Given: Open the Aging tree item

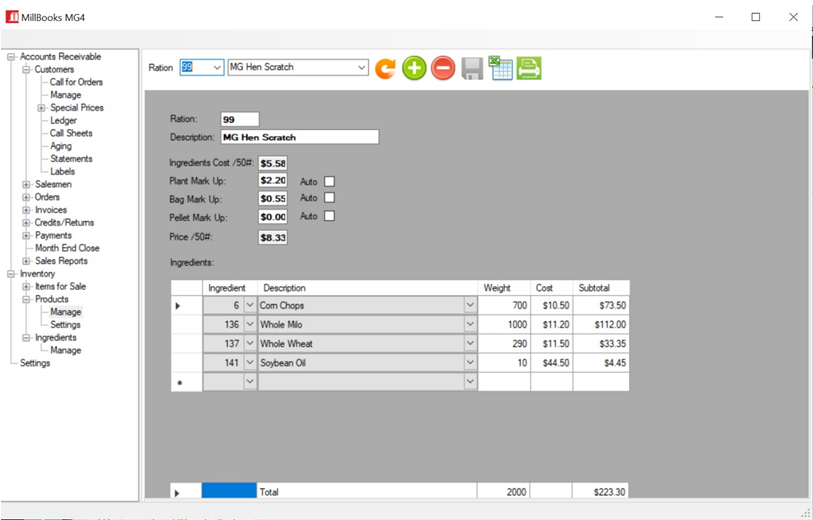Looking at the screenshot, I should click(x=61, y=146).
